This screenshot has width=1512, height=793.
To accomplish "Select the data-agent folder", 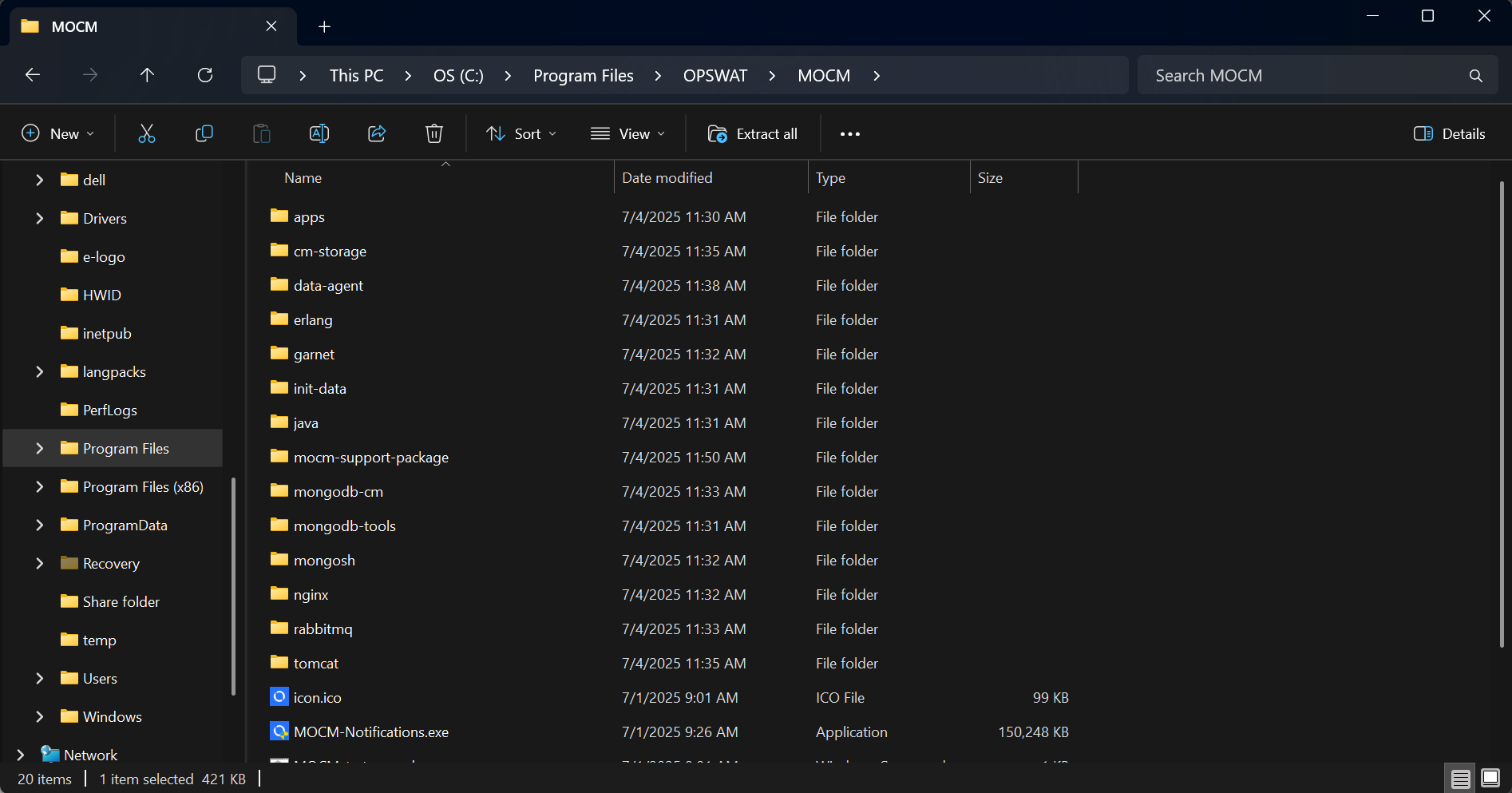I will tap(328, 285).
